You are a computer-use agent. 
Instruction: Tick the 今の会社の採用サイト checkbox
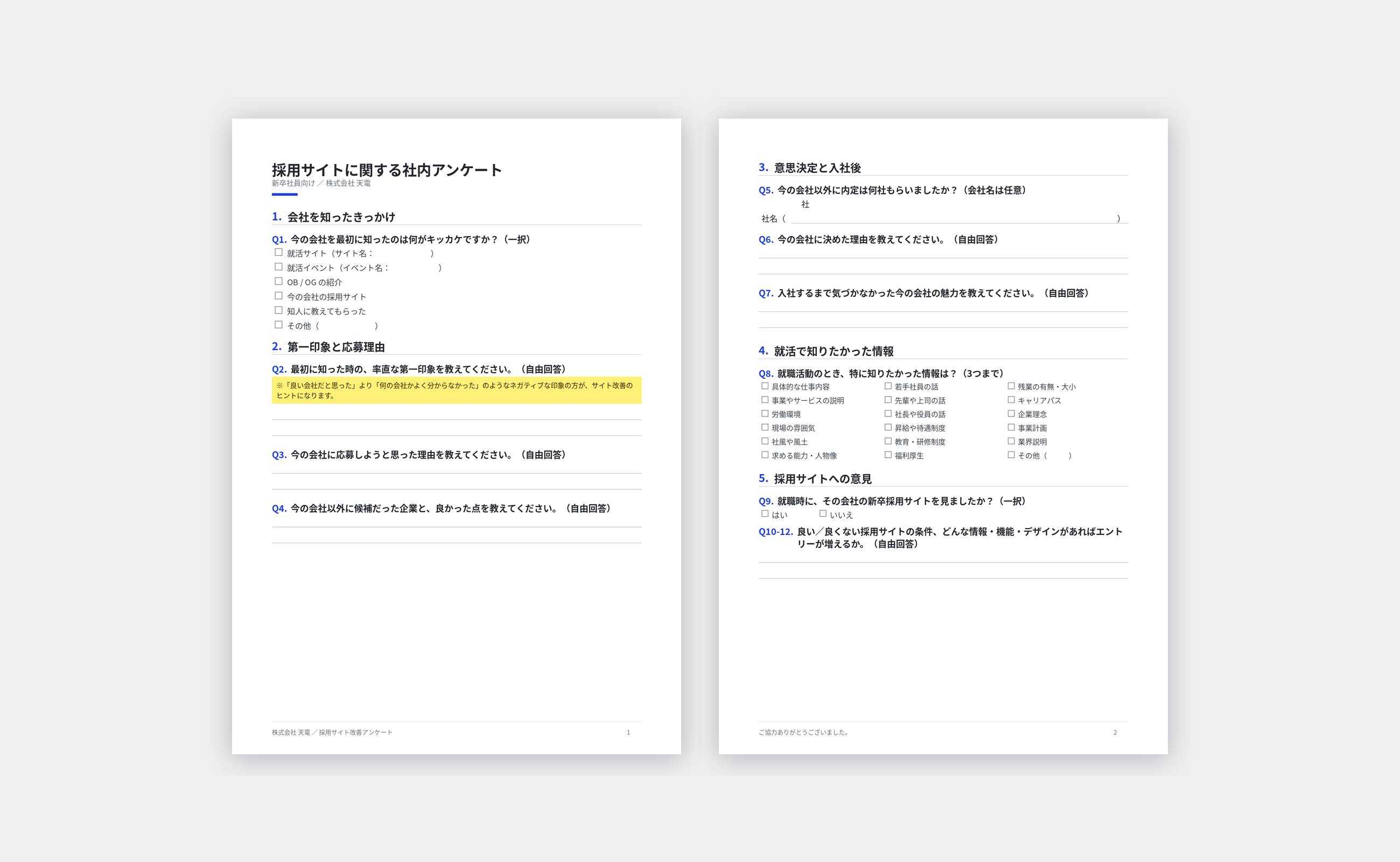(x=278, y=296)
